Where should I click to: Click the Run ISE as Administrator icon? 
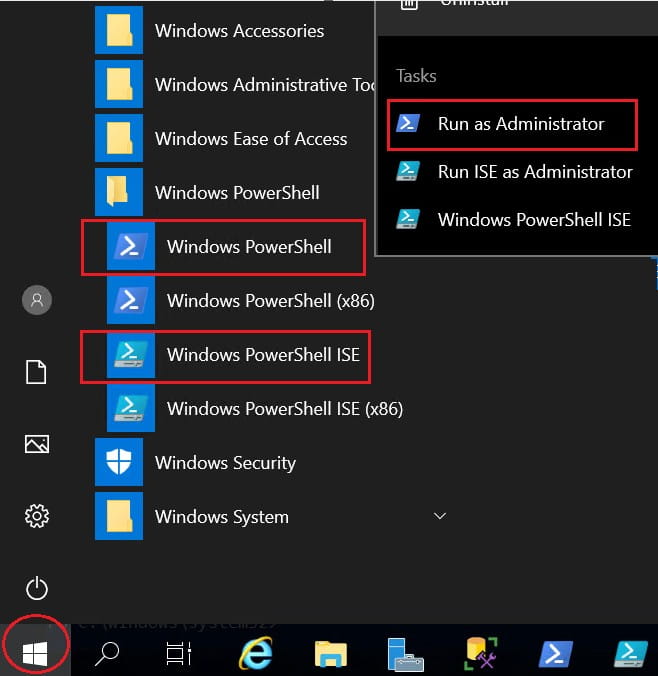click(408, 171)
